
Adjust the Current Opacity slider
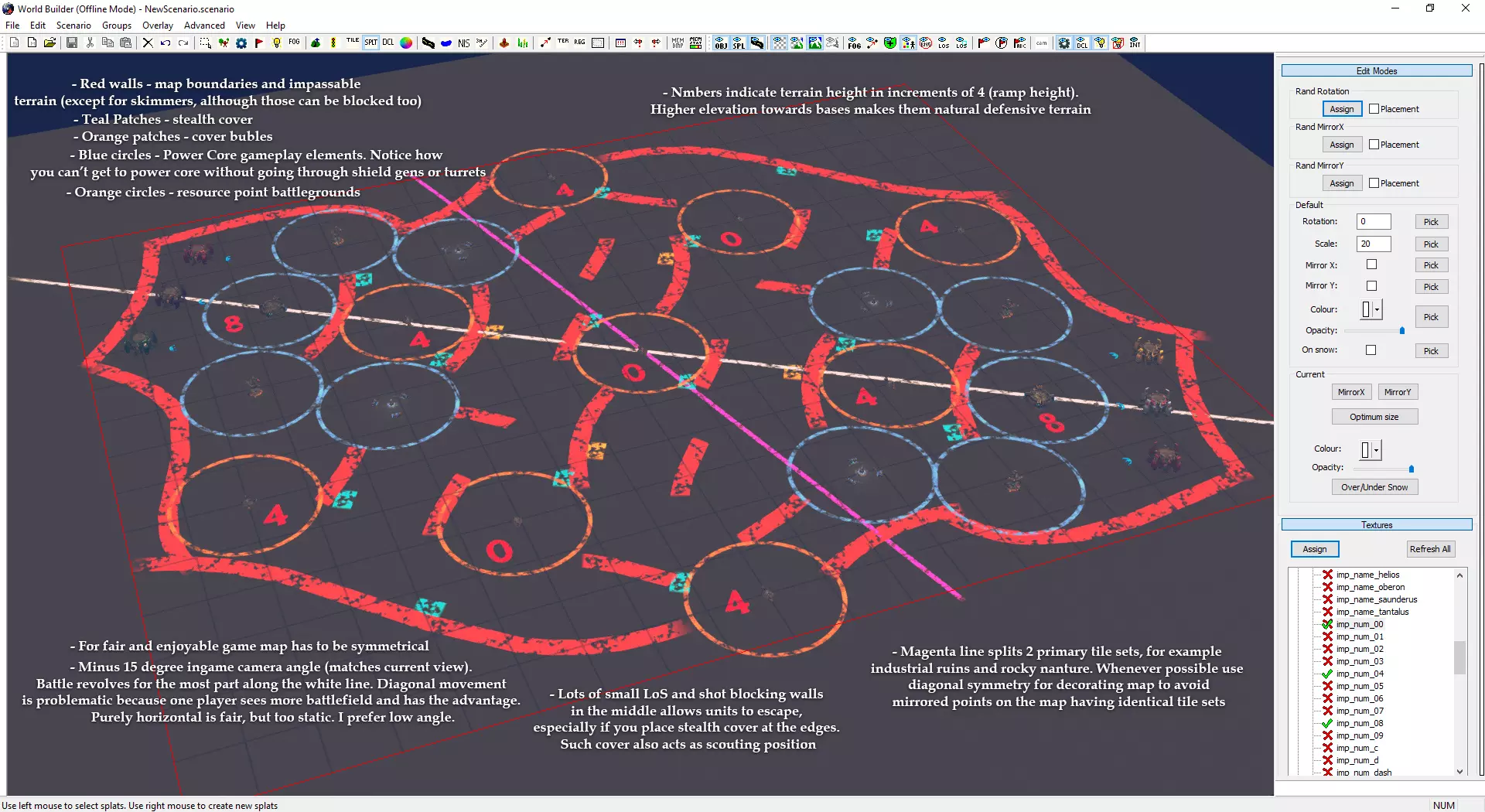1411,469
